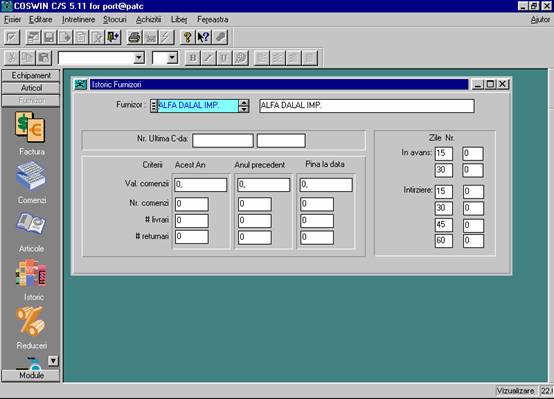Viewport: 554px width, 399px height.
Task: Click the Istoric Furnizori window system icon
Action: tap(81, 84)
